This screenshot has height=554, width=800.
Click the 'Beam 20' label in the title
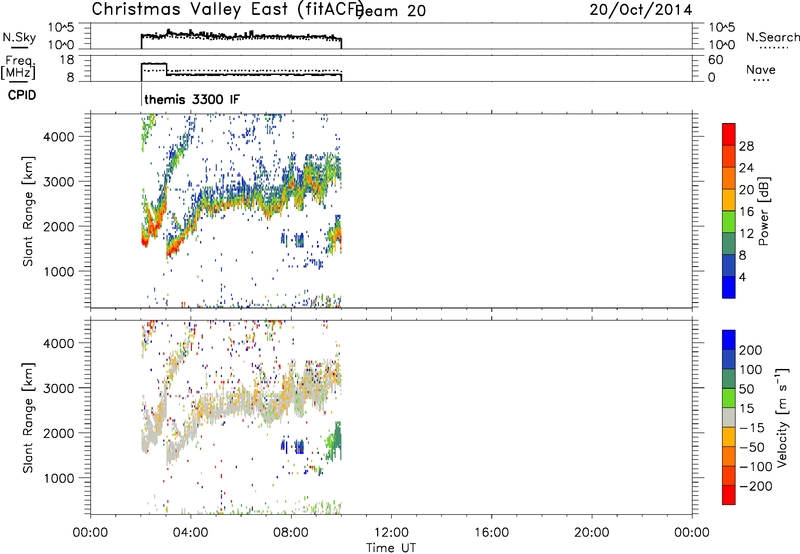(392, 10)
